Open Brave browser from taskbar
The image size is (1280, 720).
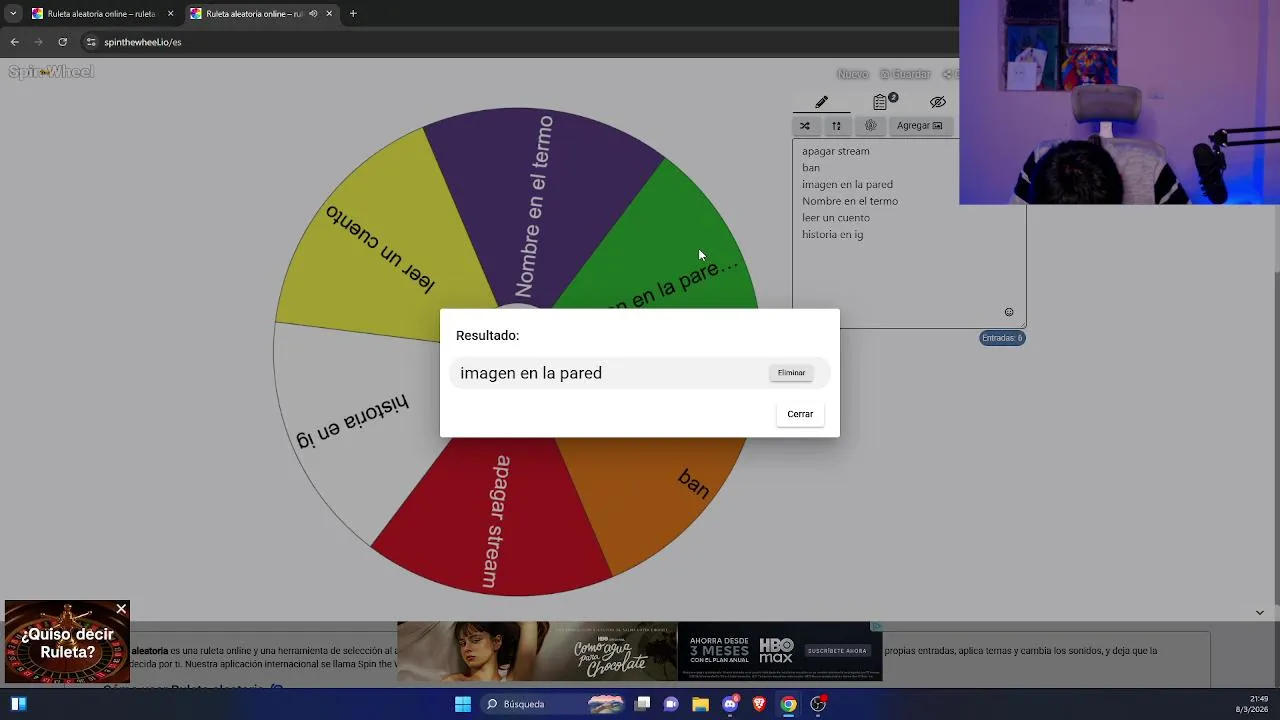[x=759, y=704]
